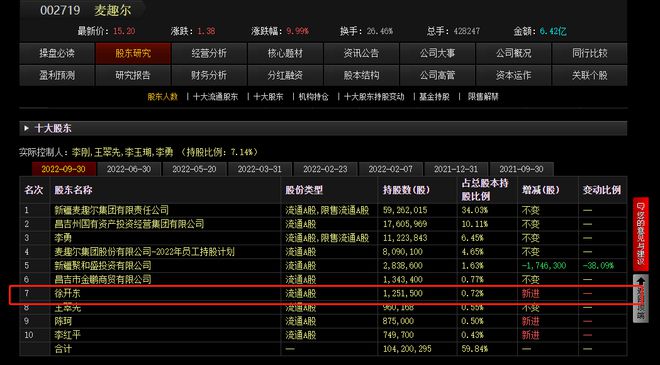Screen dimensions: 660x365
Task: Click the 限售解禁 sub-link
Action: pos(483,97)
